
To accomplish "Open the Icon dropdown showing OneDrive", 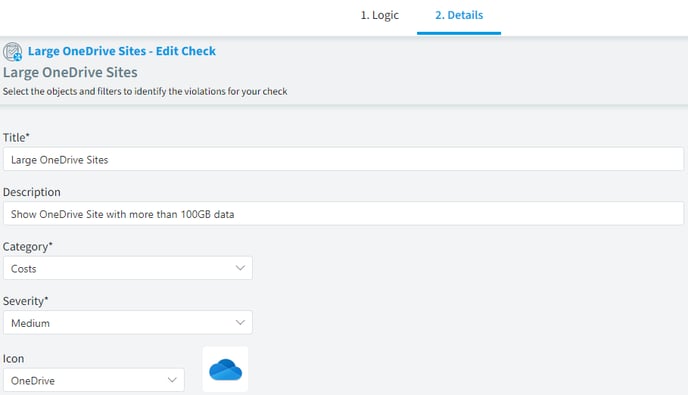I will click(x=93, y=380).
